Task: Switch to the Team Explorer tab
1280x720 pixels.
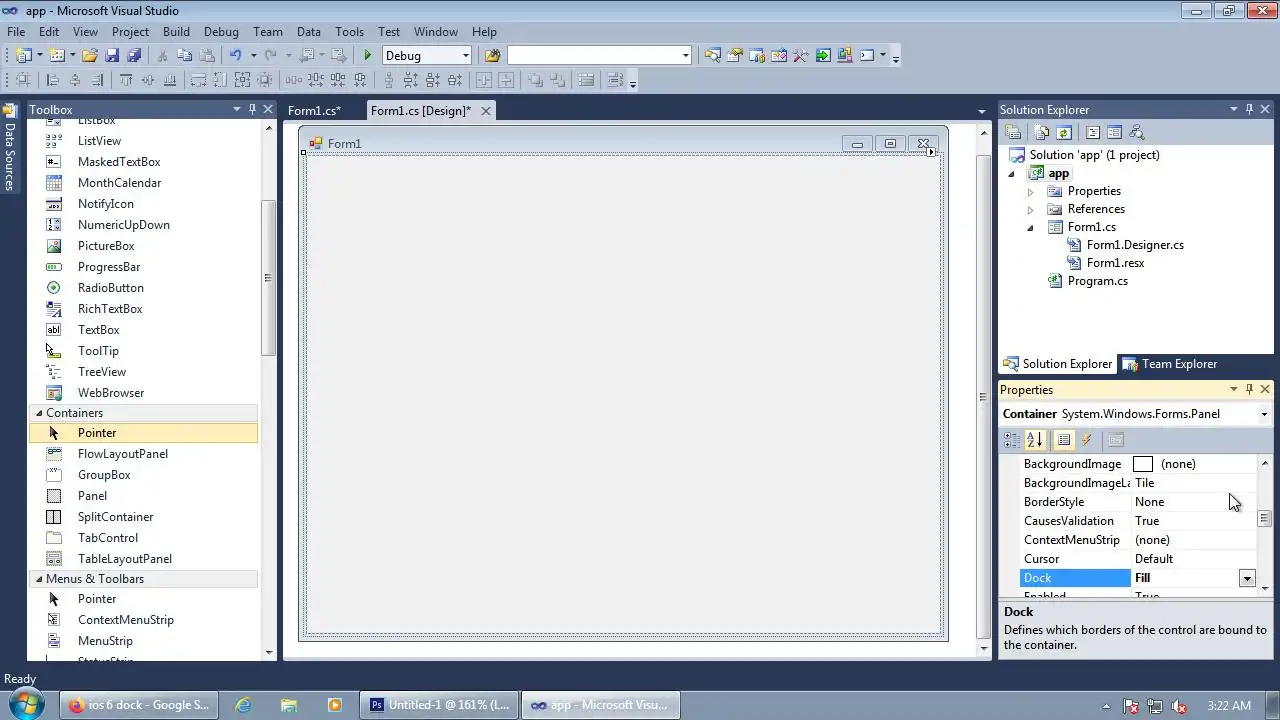Action: tap(1169, 364)
